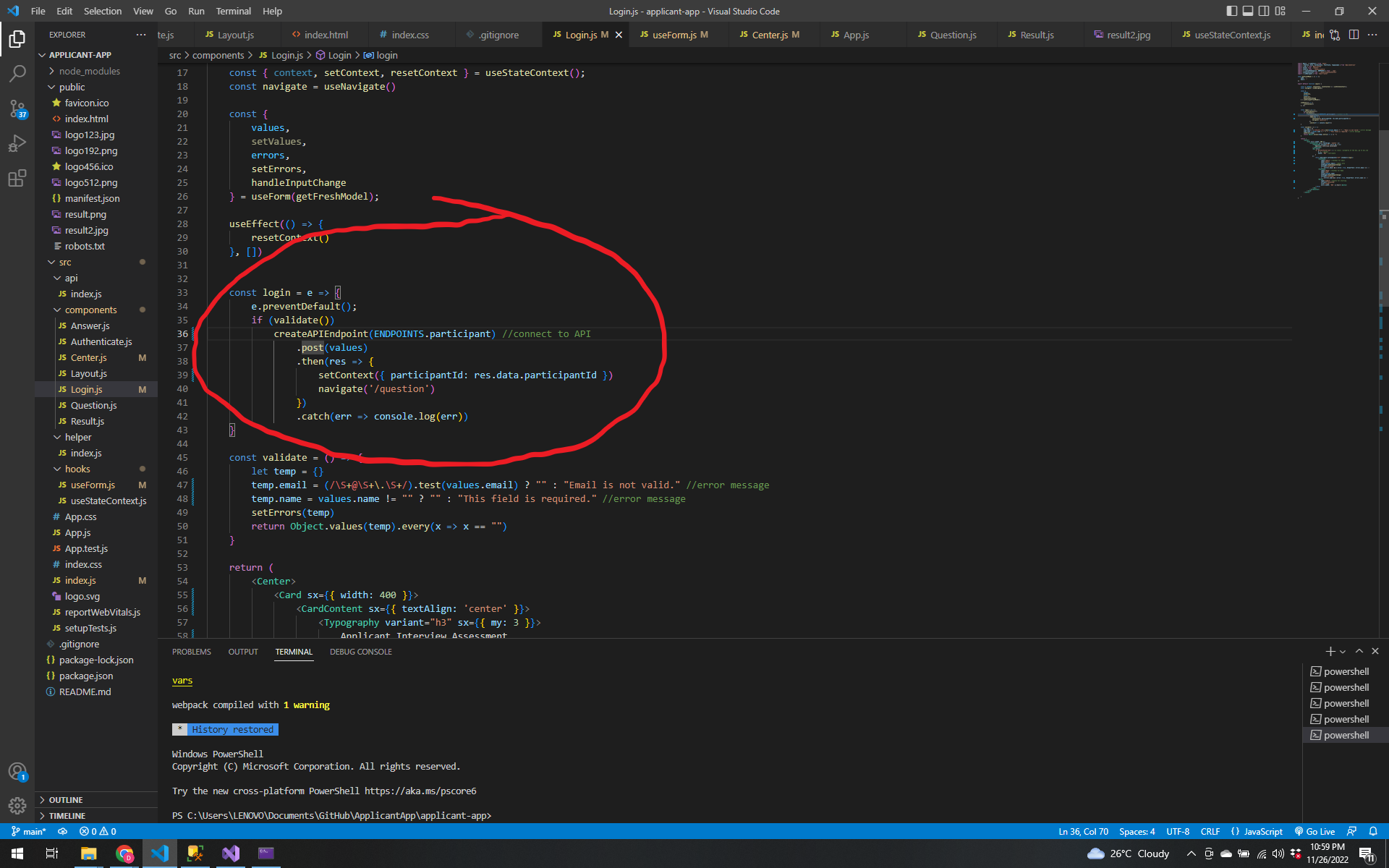The image size is (1389, 868).
Task: Collapse the components folder
Action: (90, 310)
